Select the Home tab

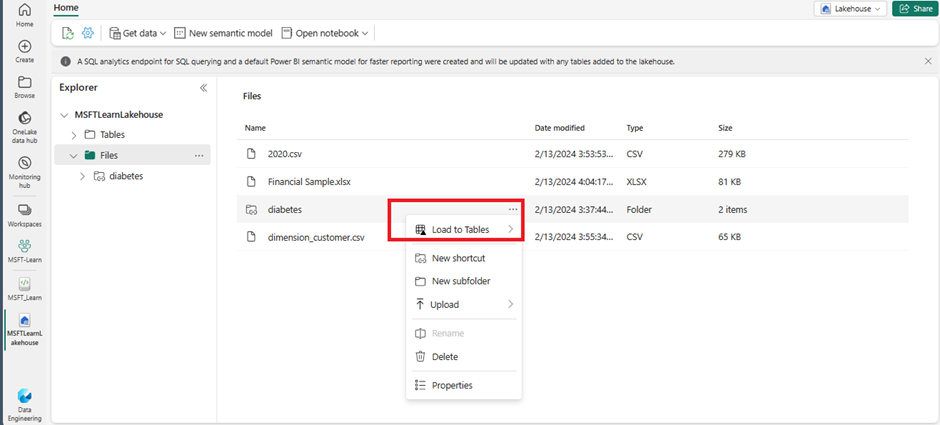coord(66,8)
